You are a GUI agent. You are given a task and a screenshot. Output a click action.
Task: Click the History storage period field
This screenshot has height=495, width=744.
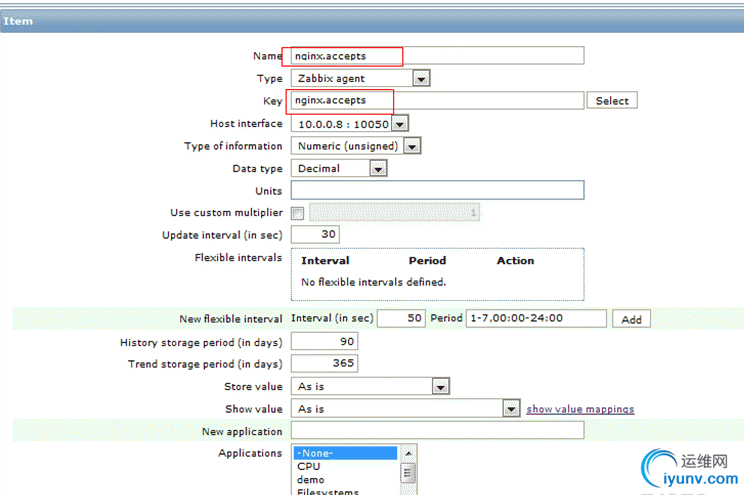tap(324, 341)
